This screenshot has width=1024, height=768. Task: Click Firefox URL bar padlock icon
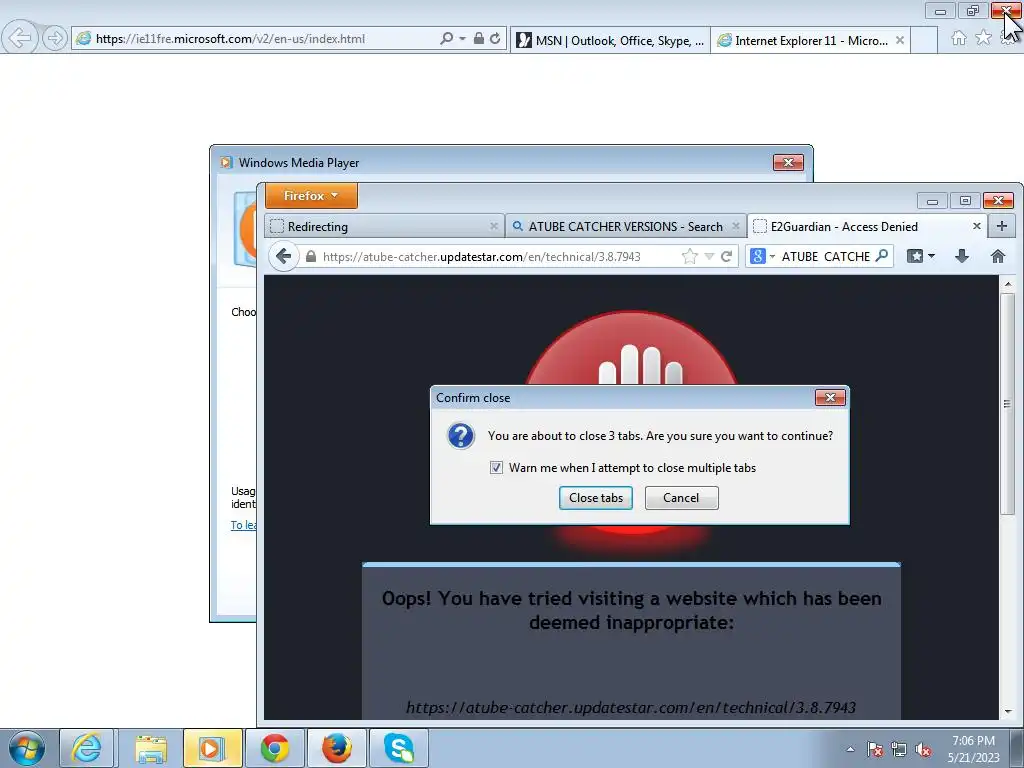pyautogui.click(x=311, y=257)
